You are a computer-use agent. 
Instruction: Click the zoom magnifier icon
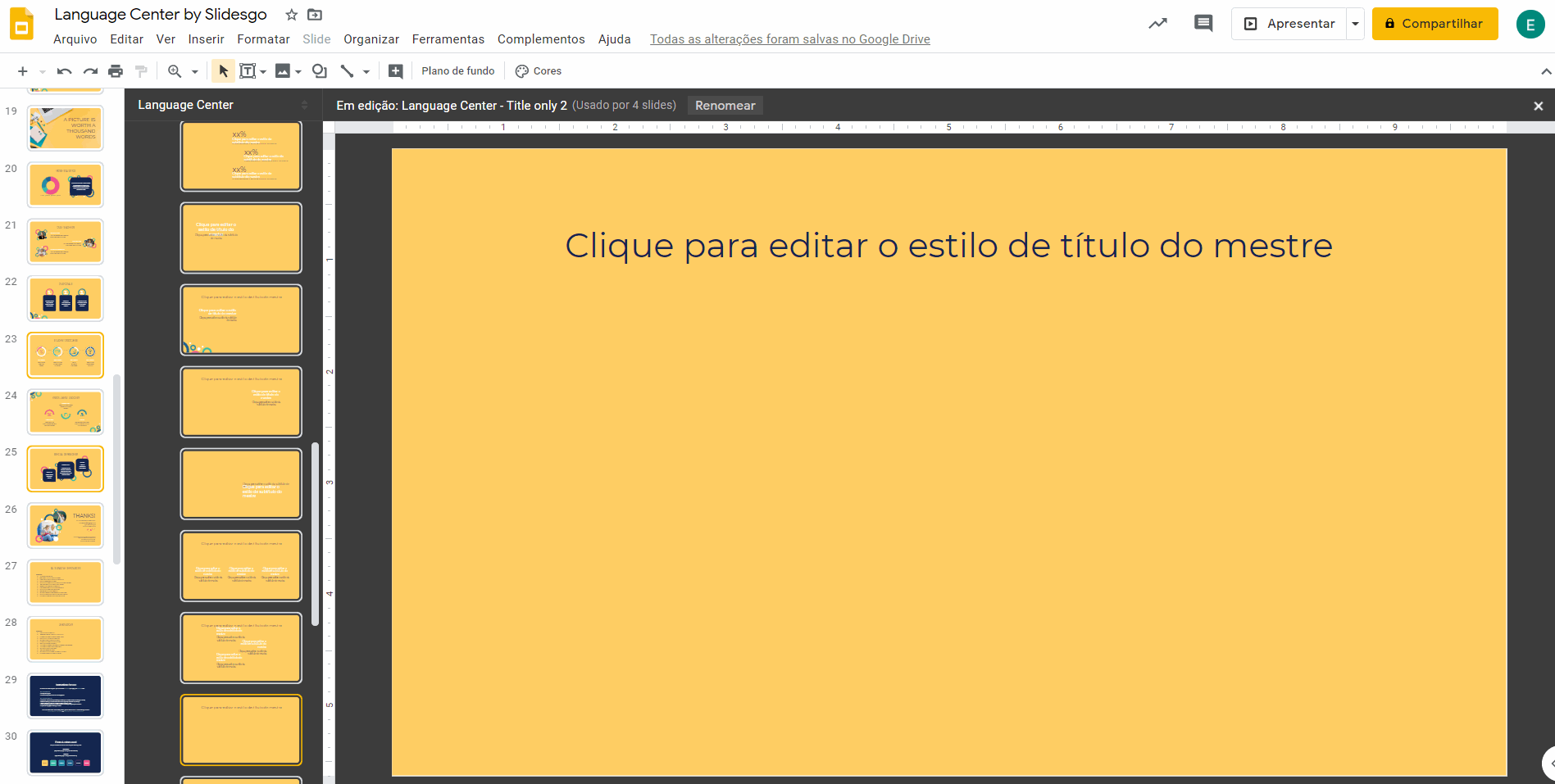coord(175,71)
